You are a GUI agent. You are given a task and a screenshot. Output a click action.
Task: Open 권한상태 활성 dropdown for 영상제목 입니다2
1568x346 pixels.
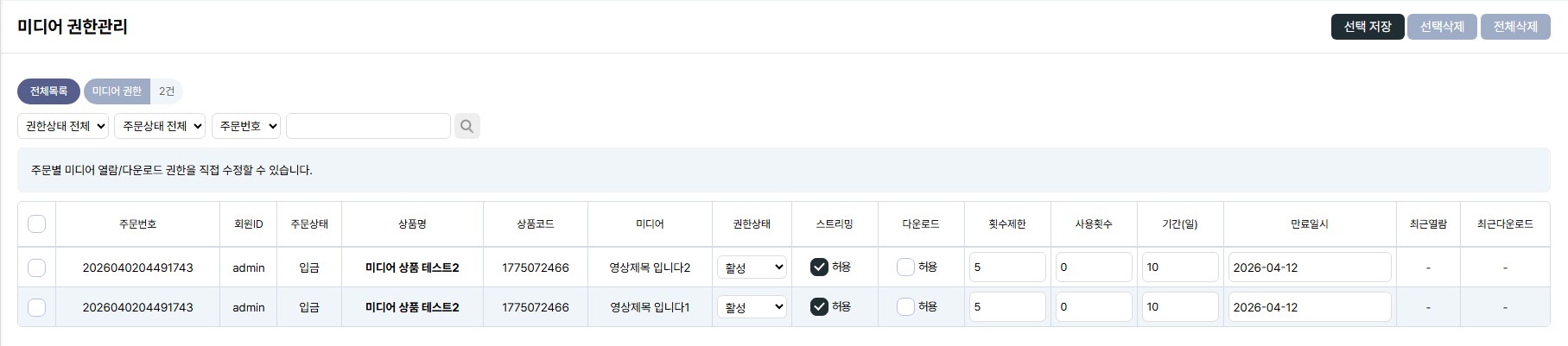752,267
